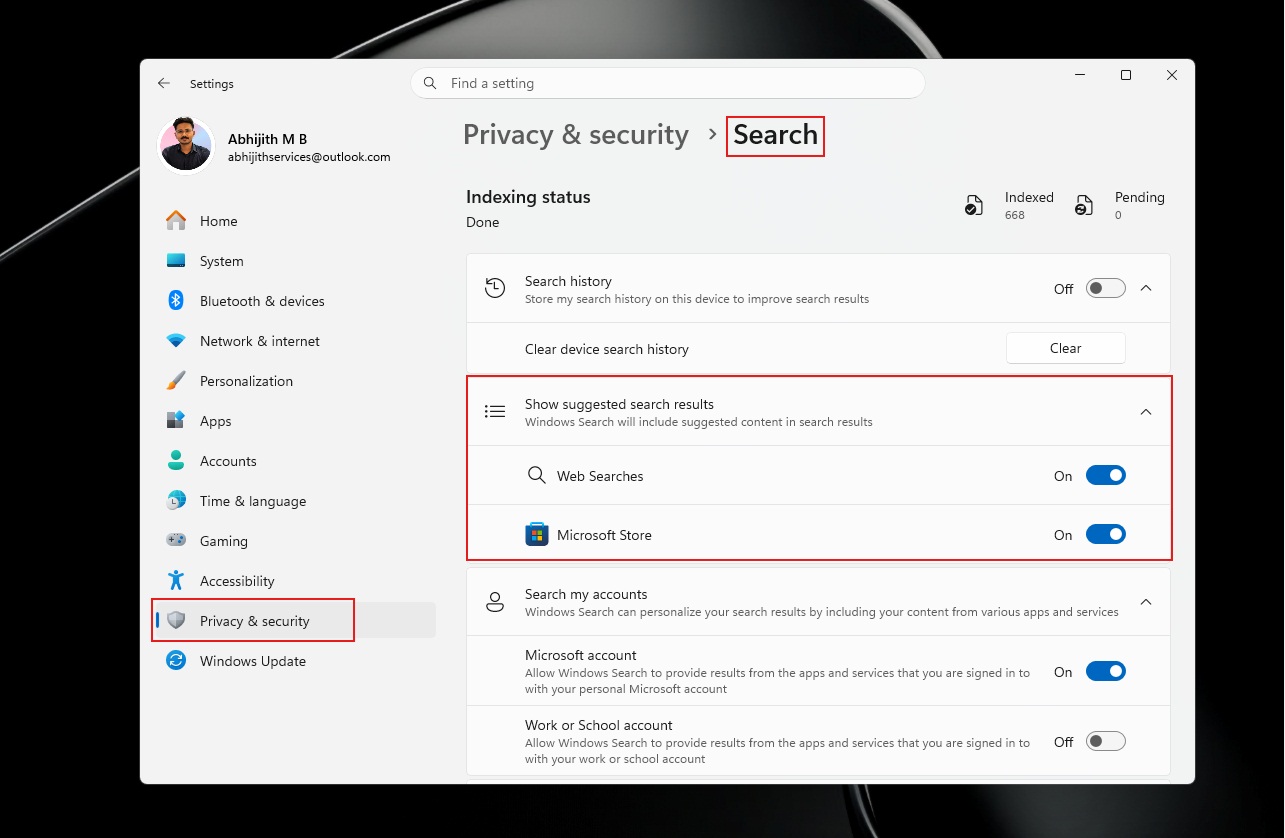Click the Search breadcrumb title
1285x838 pixels.
point(775,135)
